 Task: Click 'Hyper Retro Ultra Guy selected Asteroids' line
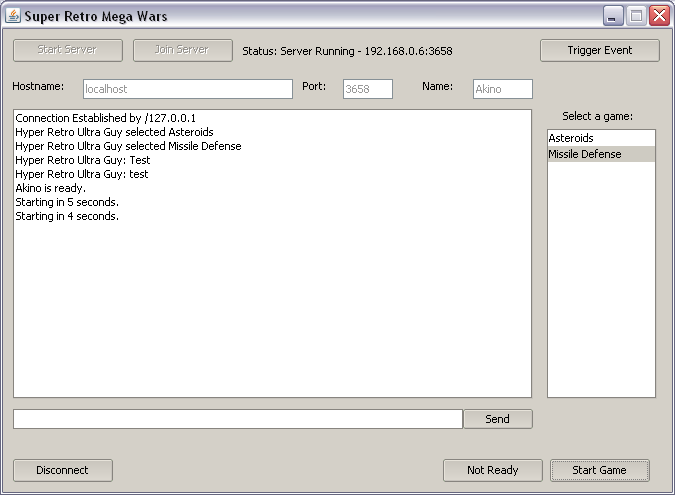point(114,132)
